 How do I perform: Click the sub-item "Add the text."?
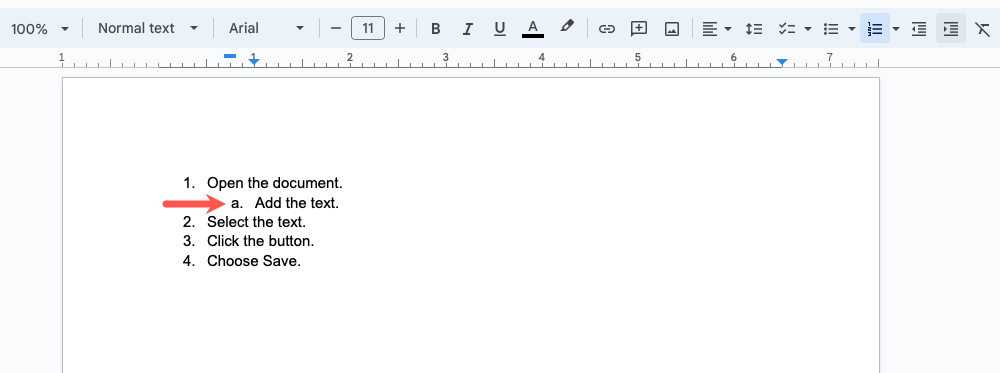click(297, 203)
